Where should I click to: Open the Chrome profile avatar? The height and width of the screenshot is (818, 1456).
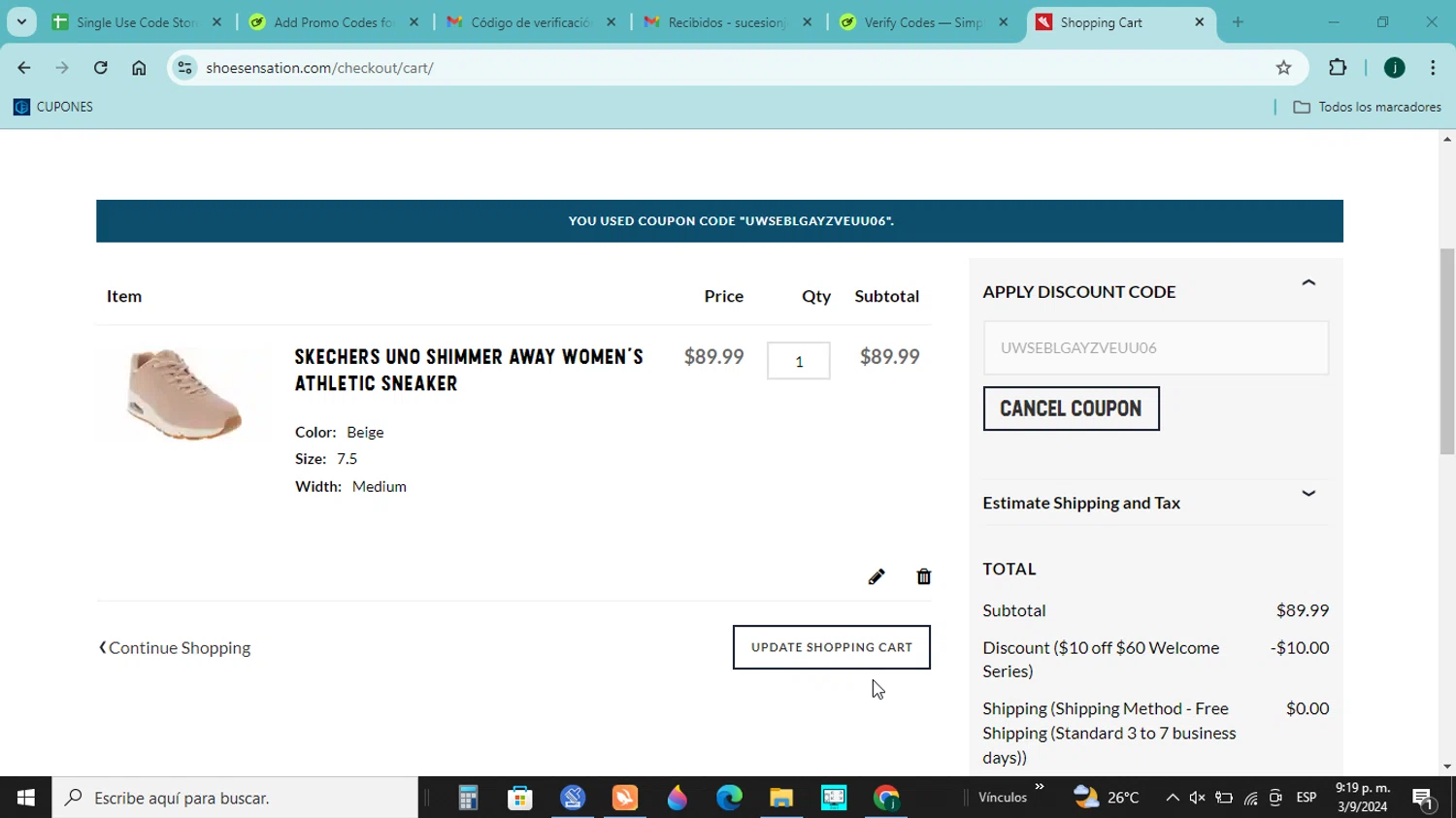(x=1394, y=68)
